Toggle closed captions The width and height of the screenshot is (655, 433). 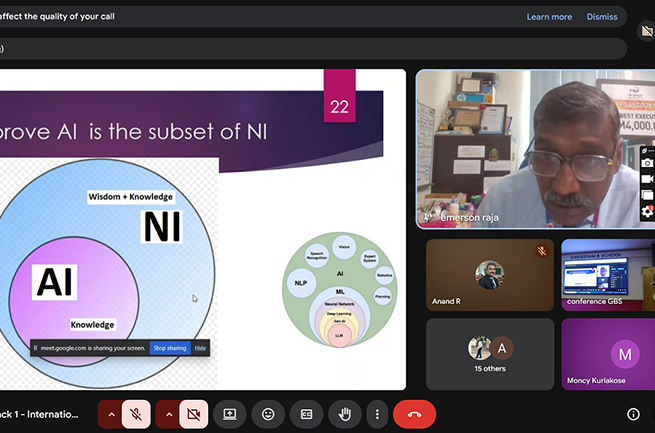306,414
